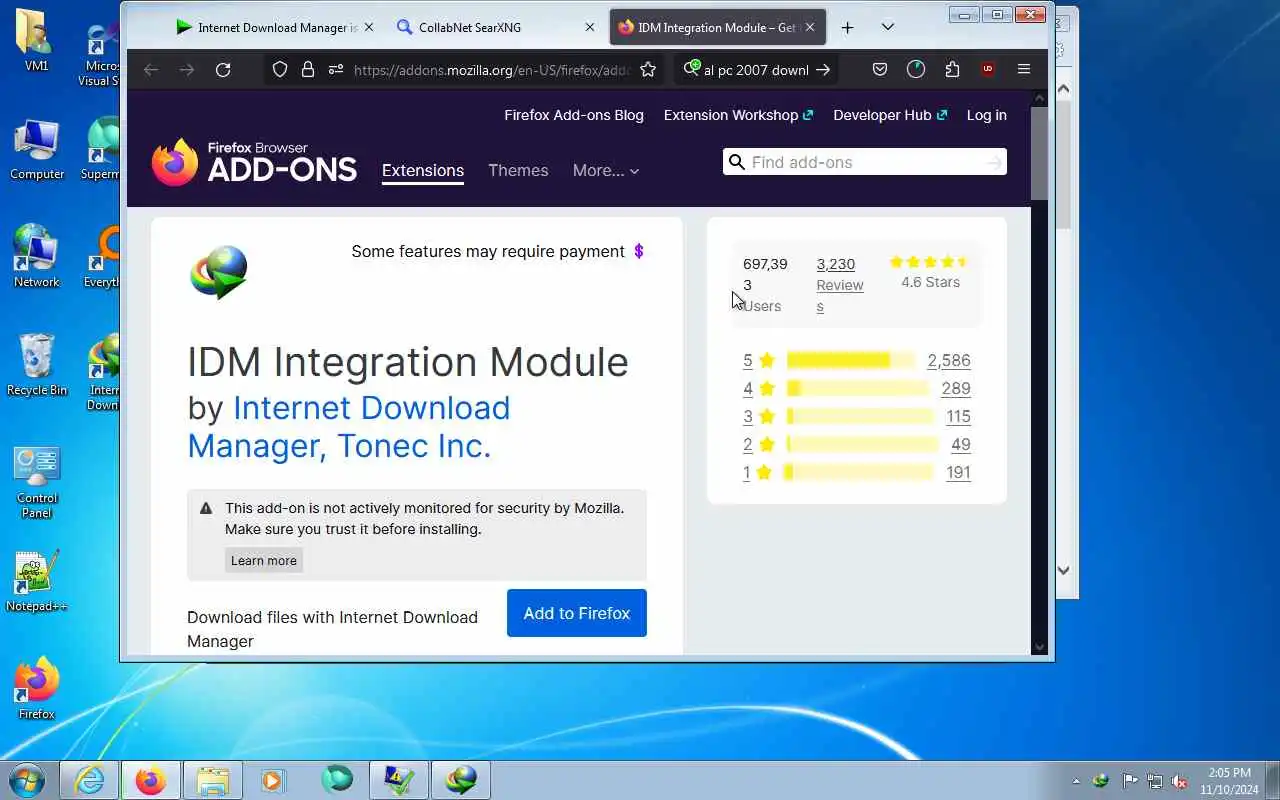Open site permissions icon in address bar

tap(335, 69)
